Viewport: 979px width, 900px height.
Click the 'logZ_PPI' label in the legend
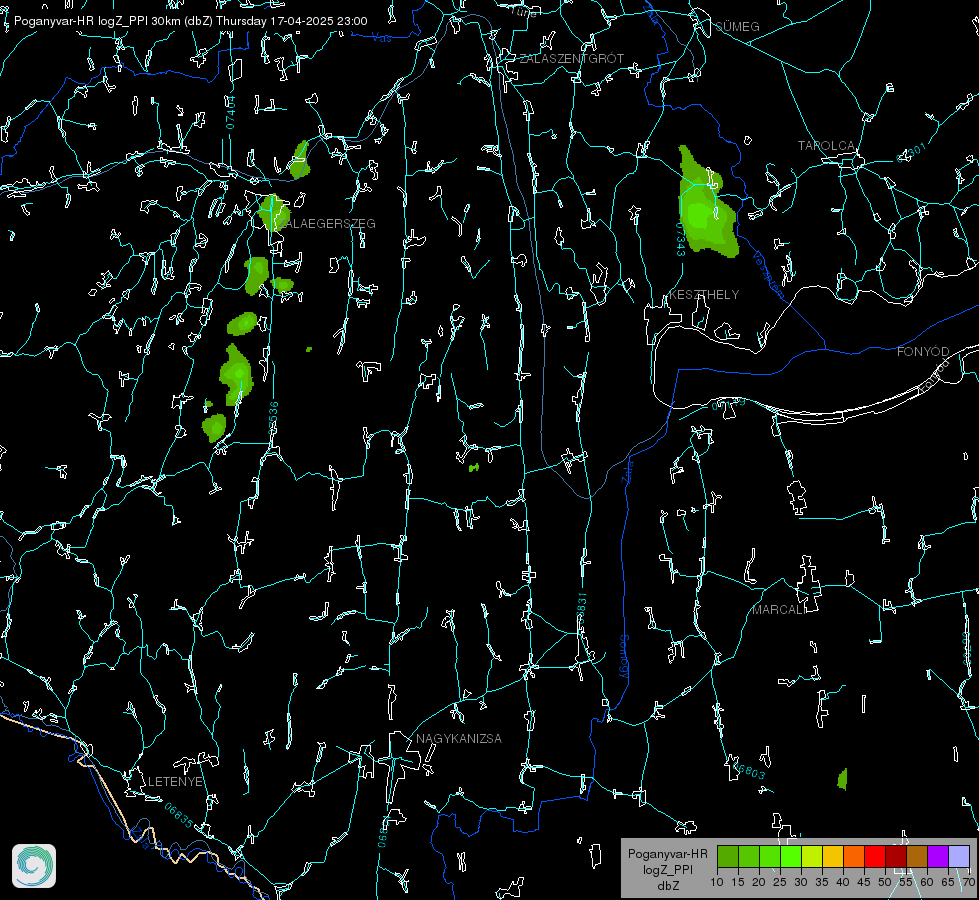tap(667, 869)
